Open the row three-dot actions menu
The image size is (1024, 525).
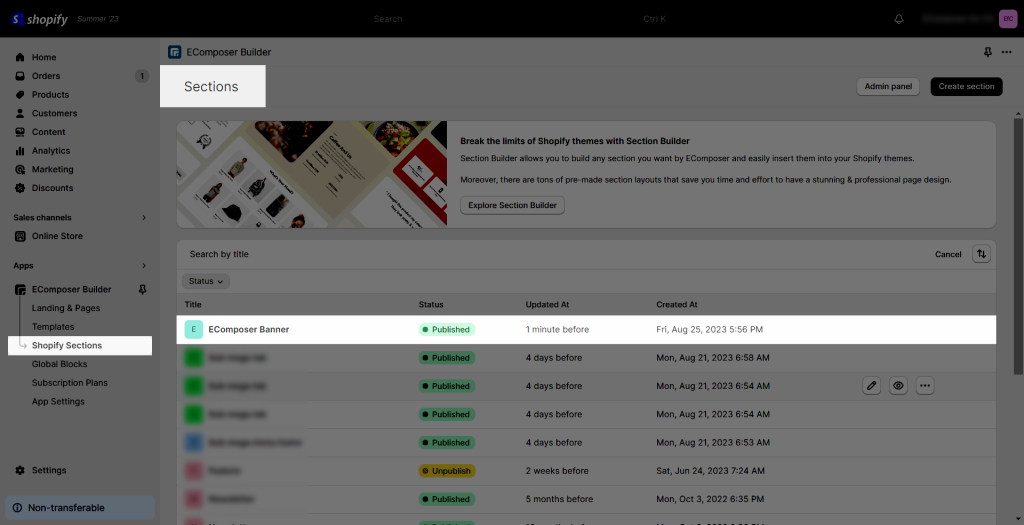point(925,386)
